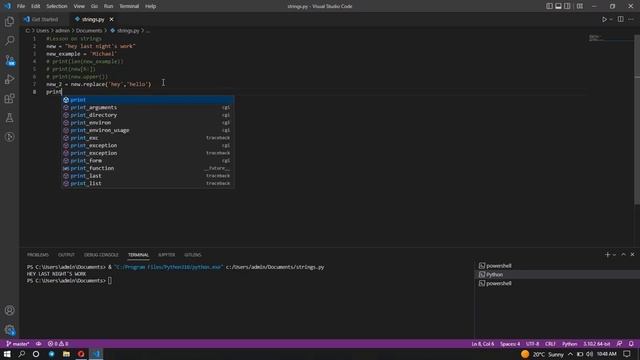640x360 pixels.
Task: Open the Search view in activity bar
Action: (x=9, y=40)
